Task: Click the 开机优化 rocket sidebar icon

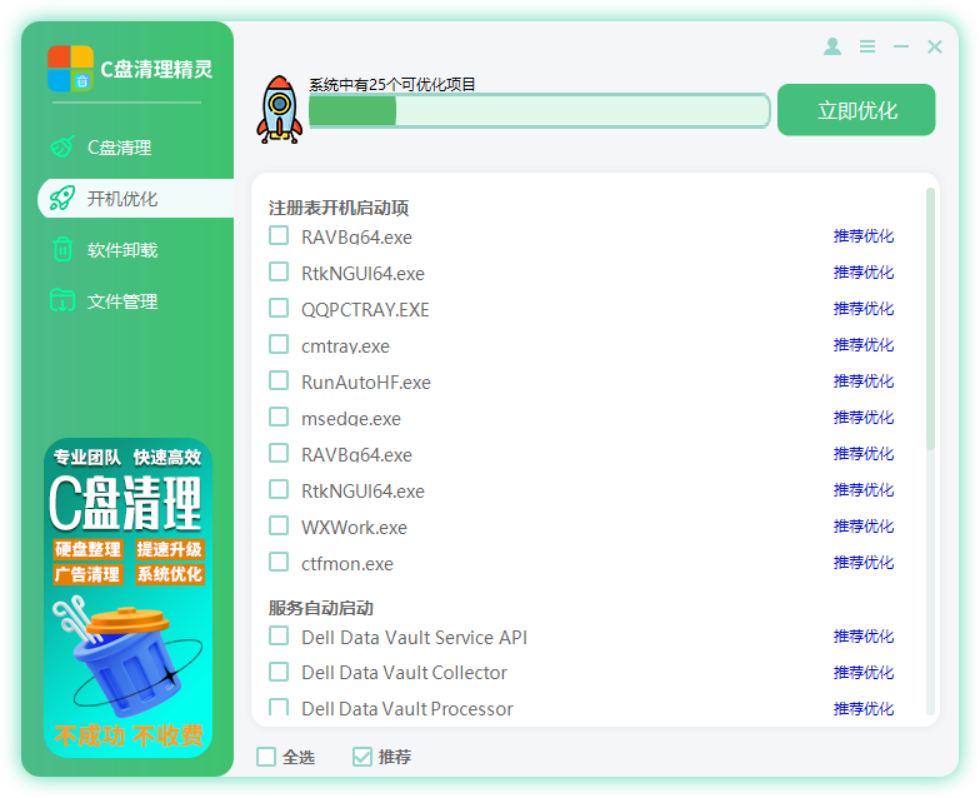Action: (x=62, y=198)
